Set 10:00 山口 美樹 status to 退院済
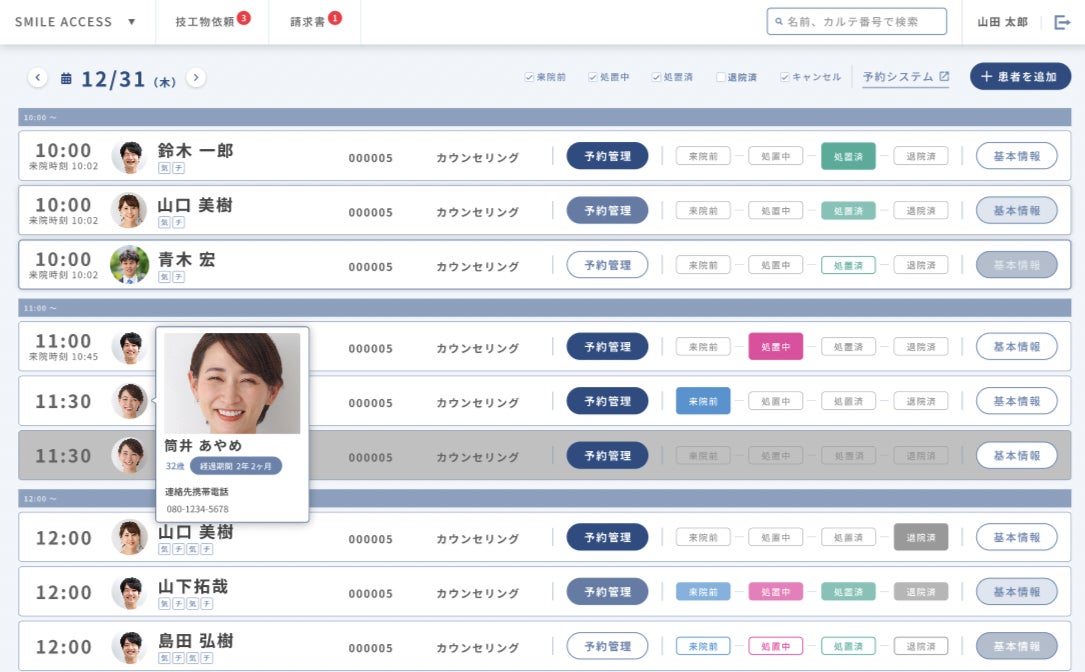Screen dimensions: 1085x672 coord(920,210)
